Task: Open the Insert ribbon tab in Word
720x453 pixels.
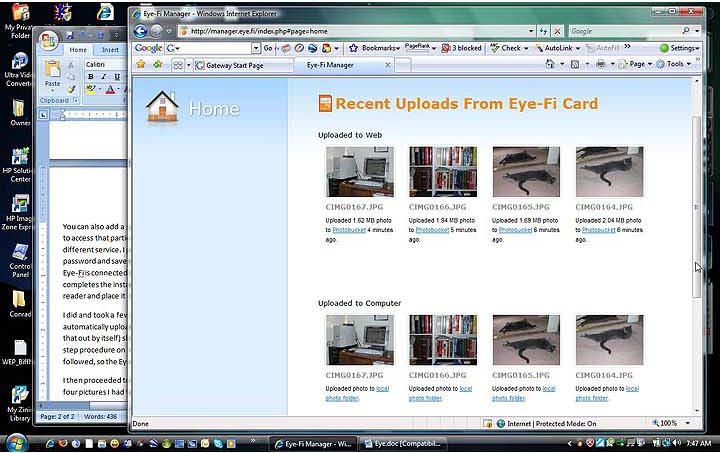Action: click(110, 49)
